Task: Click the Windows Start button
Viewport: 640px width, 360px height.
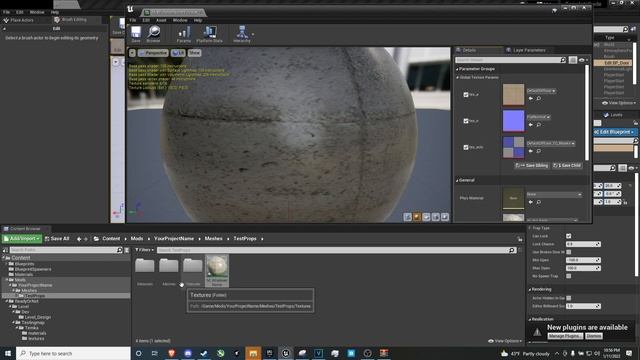Action: [x=8, y=353]
